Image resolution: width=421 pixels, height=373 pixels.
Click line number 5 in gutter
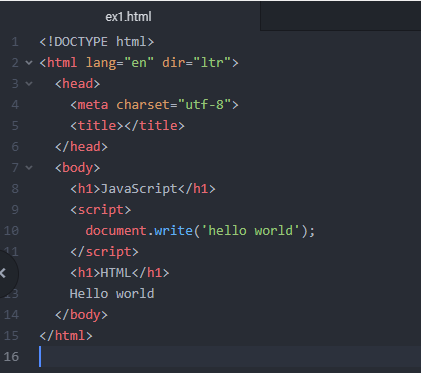[15, 126]
